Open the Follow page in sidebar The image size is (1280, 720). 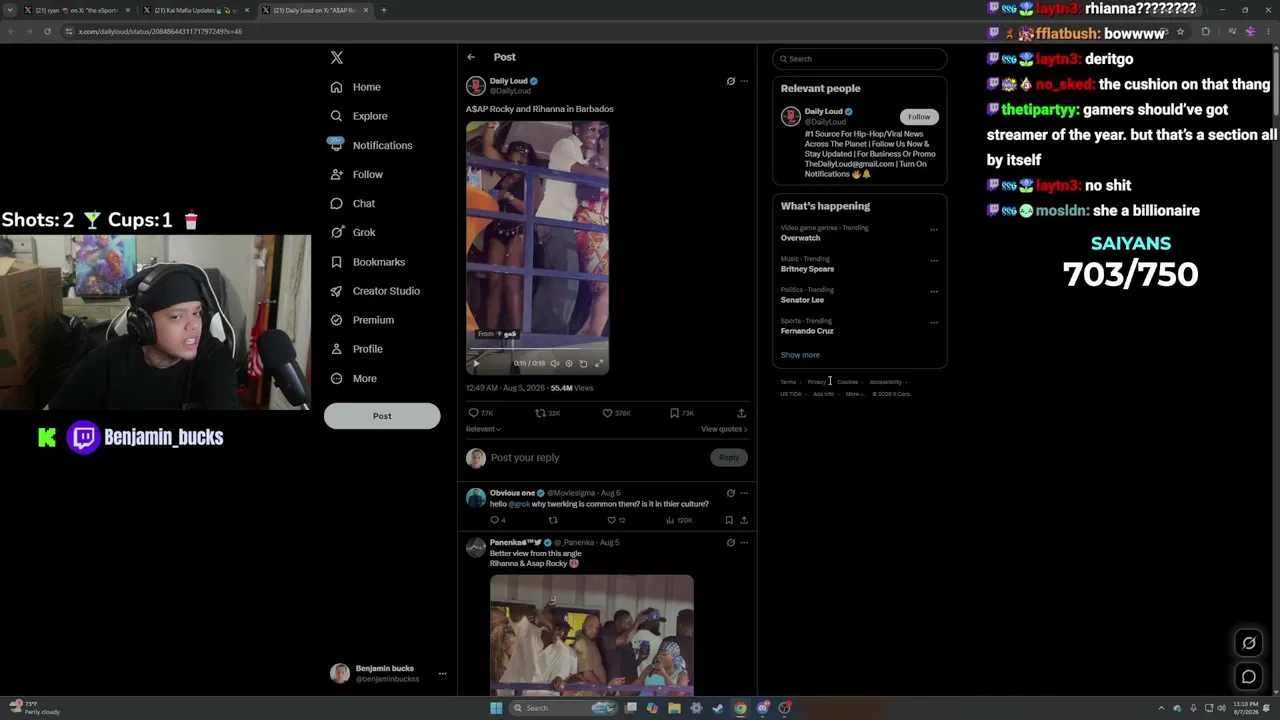click(x=357, y=174)
